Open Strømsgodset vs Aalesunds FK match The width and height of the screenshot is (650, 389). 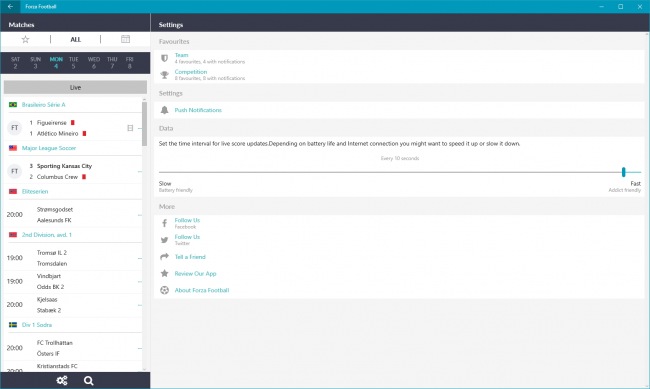tap(73, 215)
